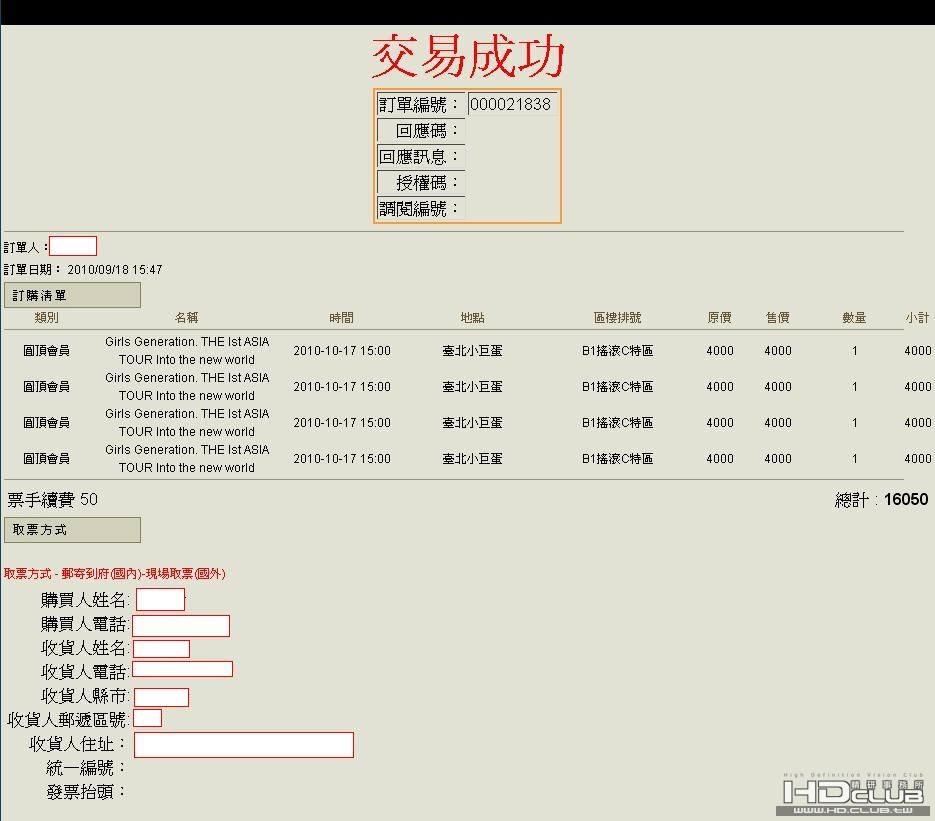This screenshot has height=821, width=935.
Task: Click the 時間 column header
Action: (x=342, y=317)
